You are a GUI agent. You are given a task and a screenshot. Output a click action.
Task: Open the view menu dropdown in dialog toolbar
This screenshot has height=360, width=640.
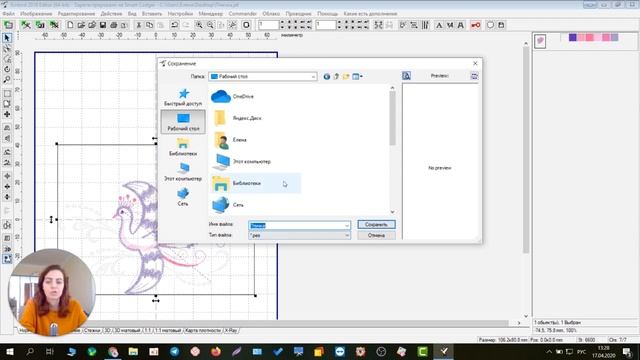(x=358, y=76)
